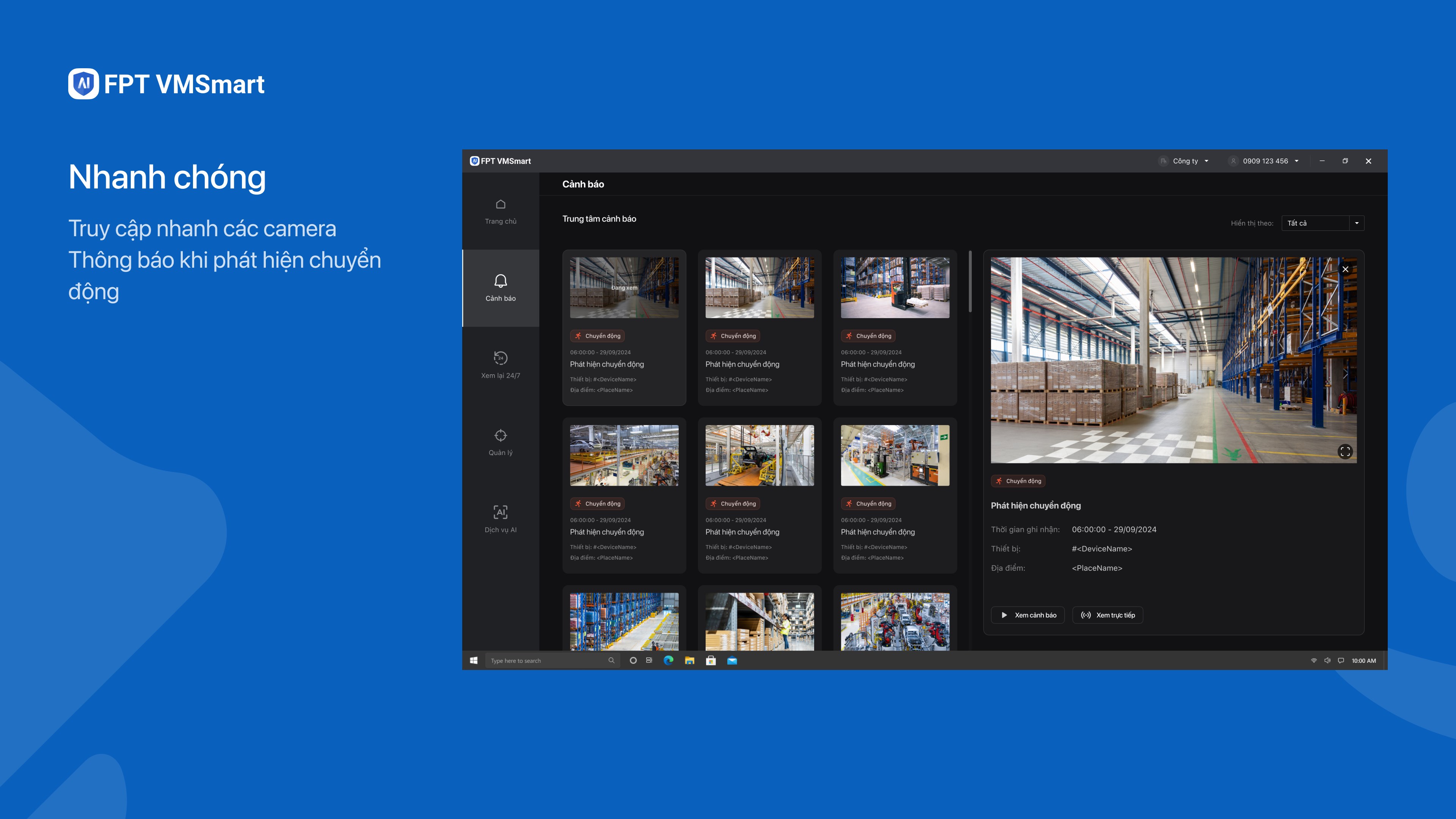Click the 06:00:00 - 29/09/2024 recorded time value
This screenshot has height=819, width=1456.
[1114, 530]
